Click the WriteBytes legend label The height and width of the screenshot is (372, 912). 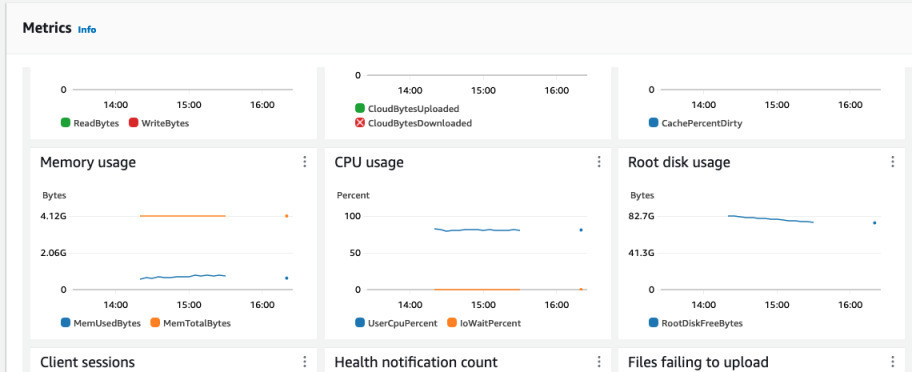coord(165,123)
